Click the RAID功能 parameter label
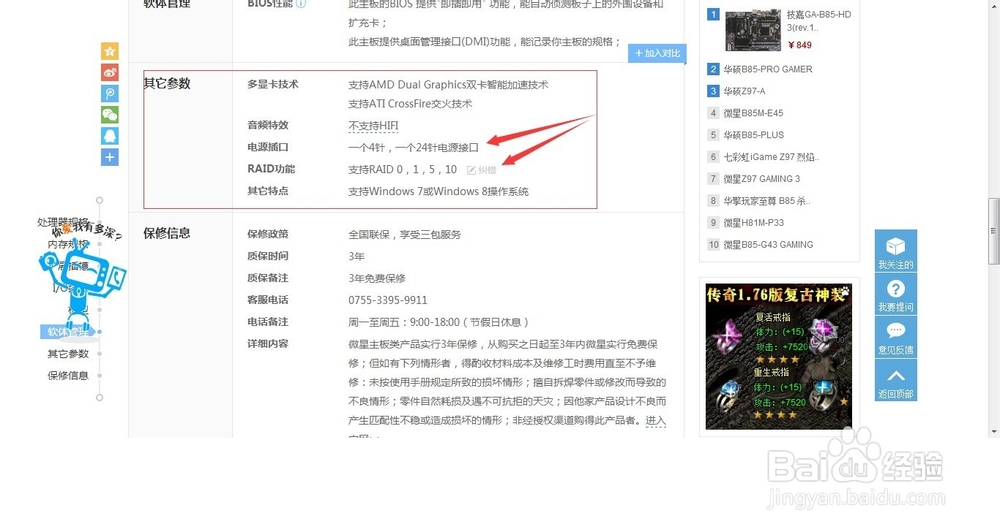 pyautogui.click(x=271, y=168)
